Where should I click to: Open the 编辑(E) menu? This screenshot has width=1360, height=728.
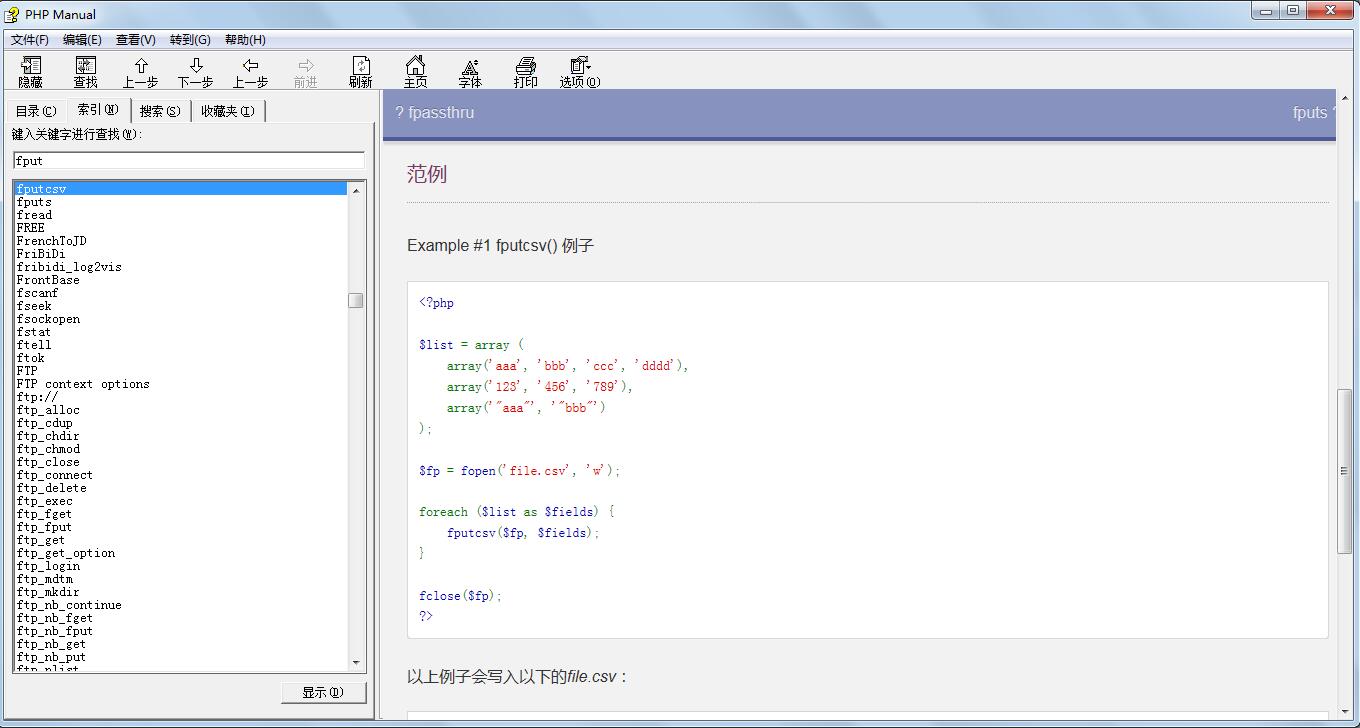pos(82,40)
